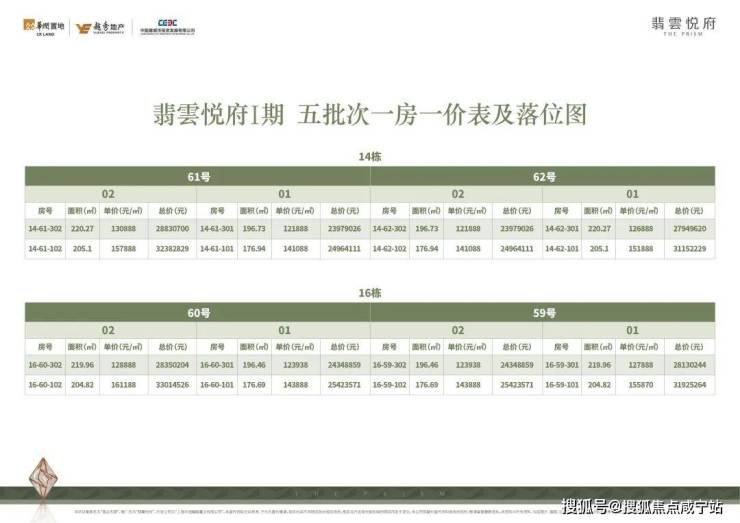The width and height of the screenshot is (740, 523).
Task: Click unit price 130888
Action: (x=123, y=228)
